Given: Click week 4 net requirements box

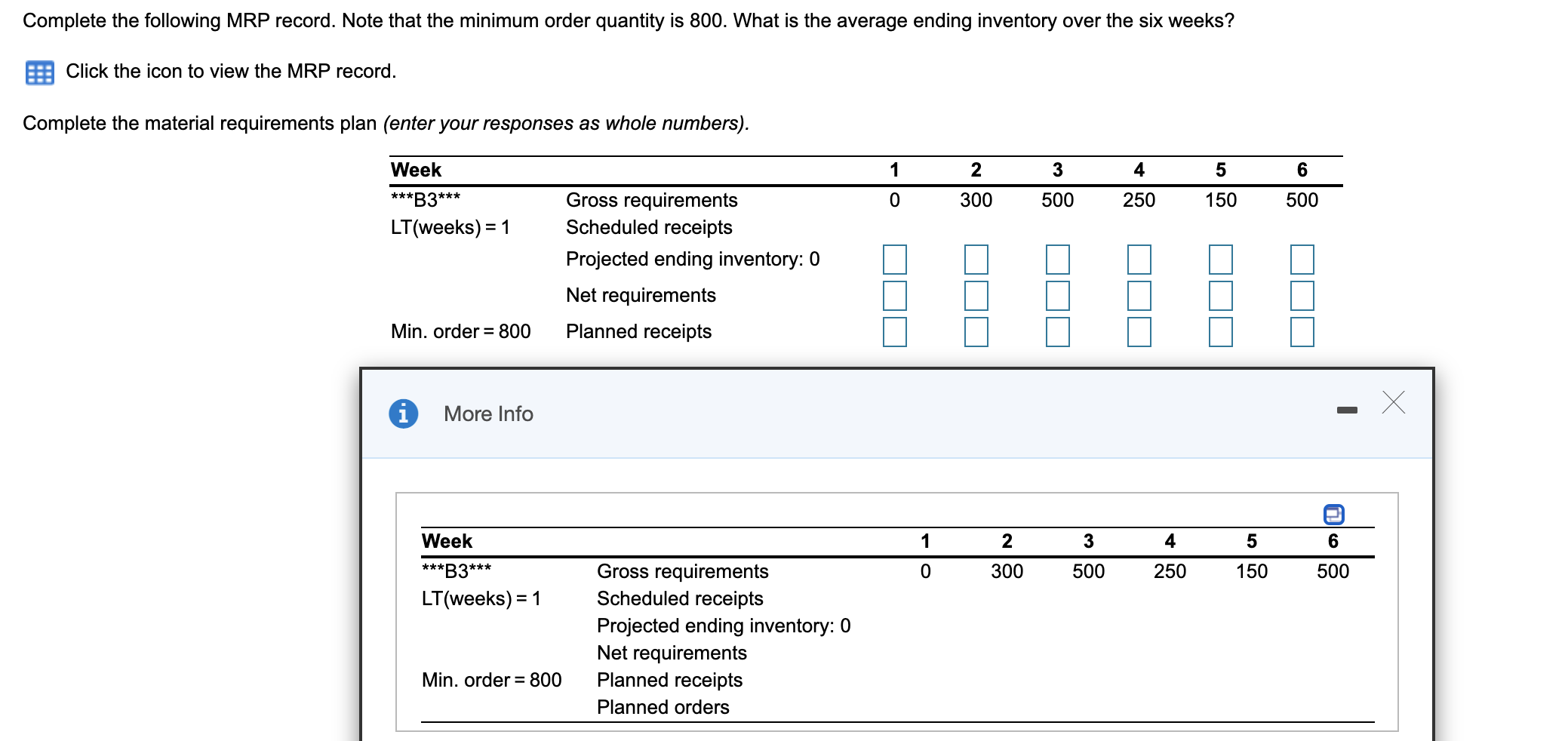Looking at the screenshot, I should [x=1139, y=296].
